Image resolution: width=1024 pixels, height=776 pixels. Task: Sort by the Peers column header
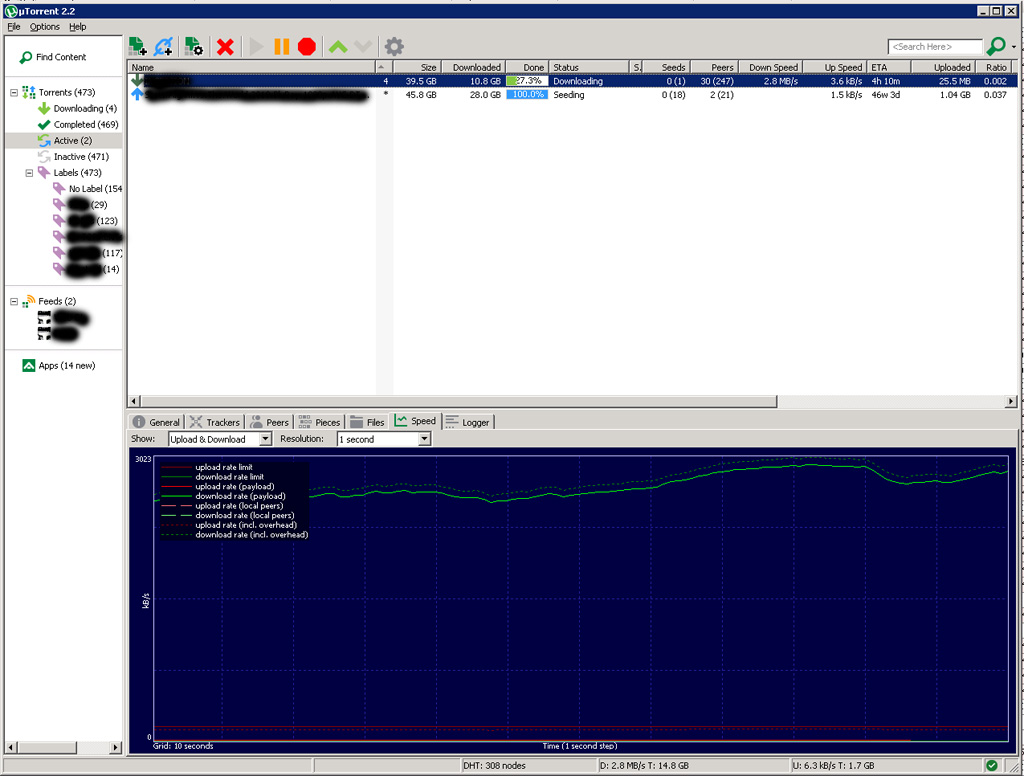(715, 67)
